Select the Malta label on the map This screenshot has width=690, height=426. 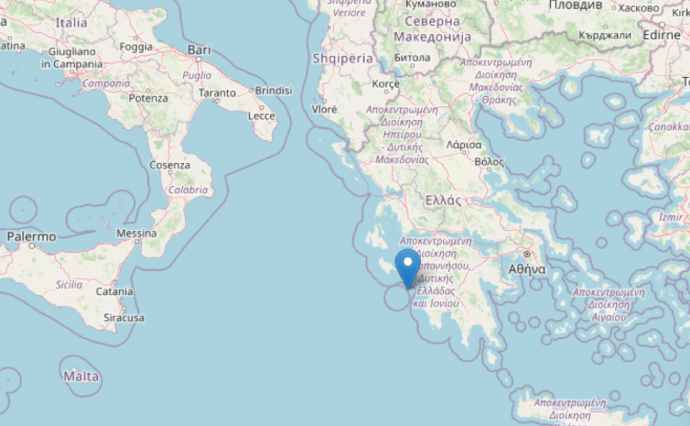pos(81,376)
